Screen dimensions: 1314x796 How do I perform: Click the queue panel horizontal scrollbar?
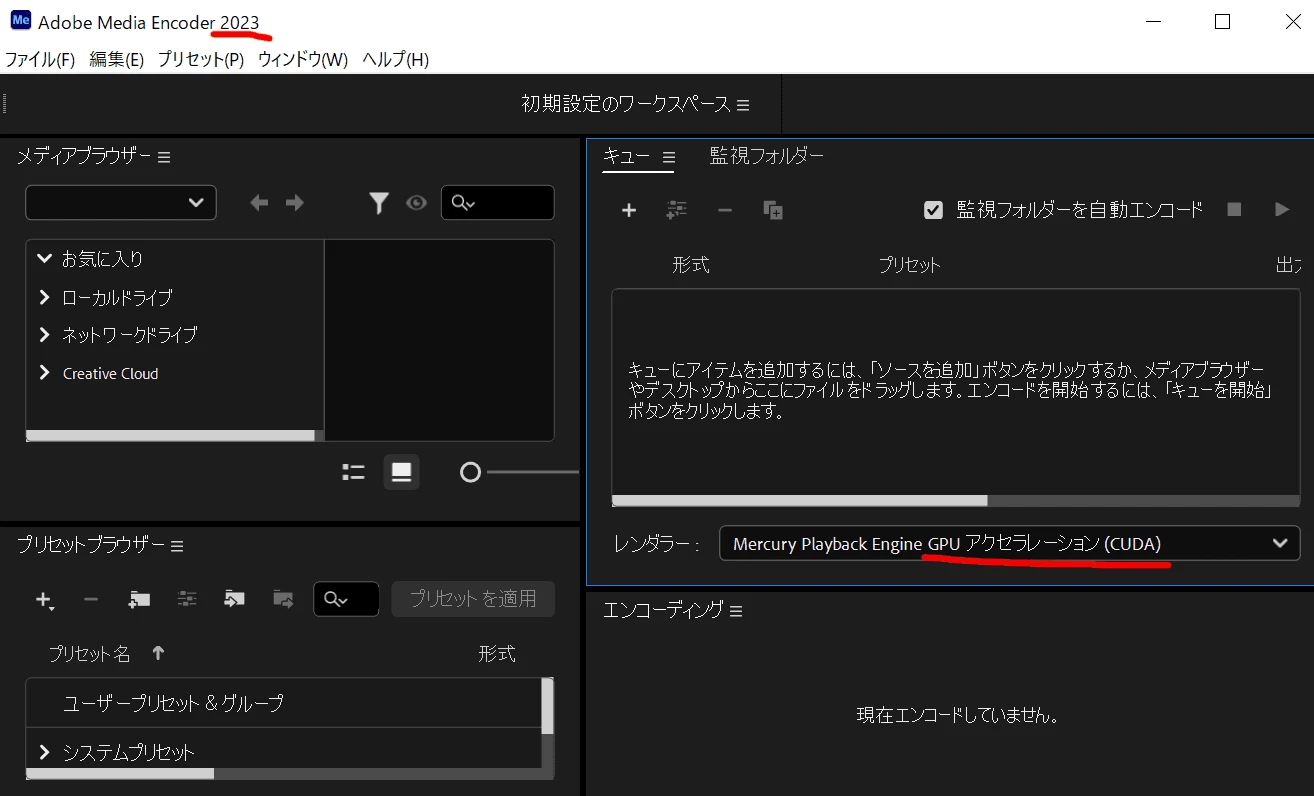tap(799, 500)
